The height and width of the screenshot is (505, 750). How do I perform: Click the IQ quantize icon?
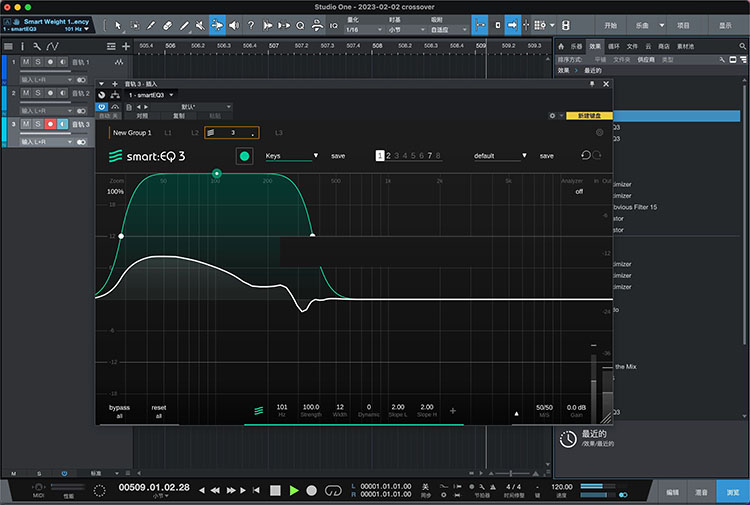click(x=333, y=26)
